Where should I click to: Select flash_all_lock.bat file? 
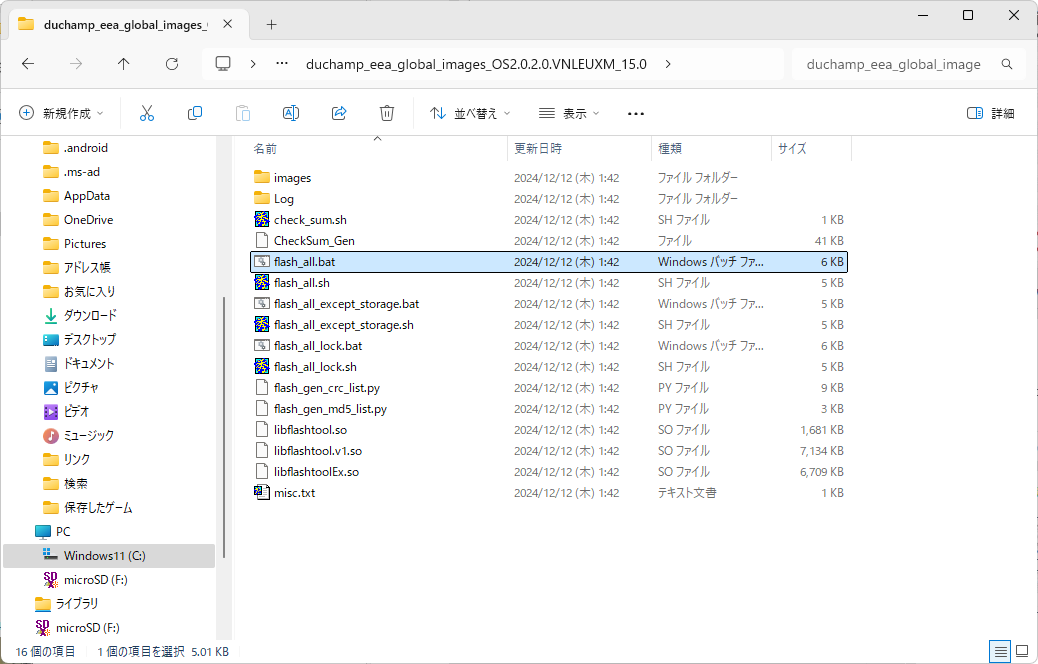click(548, 346)
